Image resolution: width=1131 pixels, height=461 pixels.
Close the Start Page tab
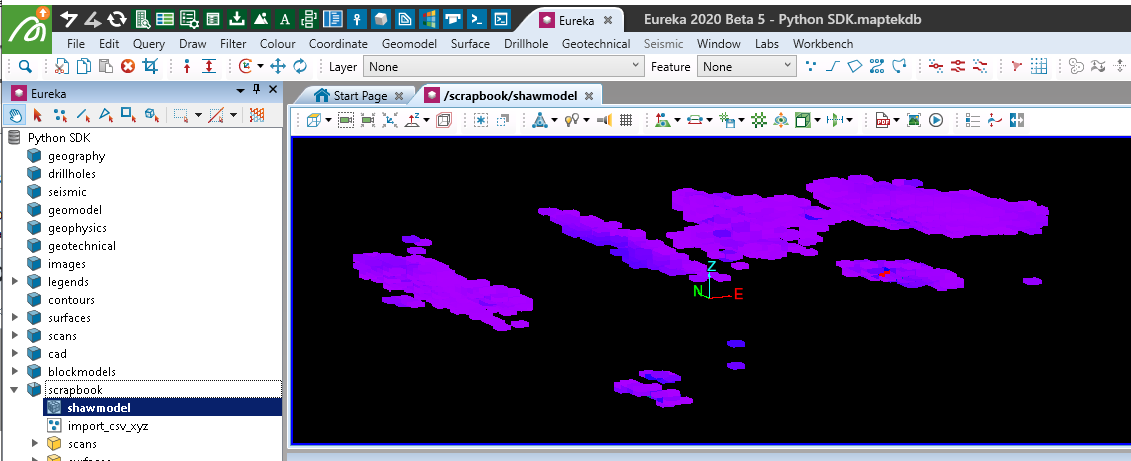point(399,95)
